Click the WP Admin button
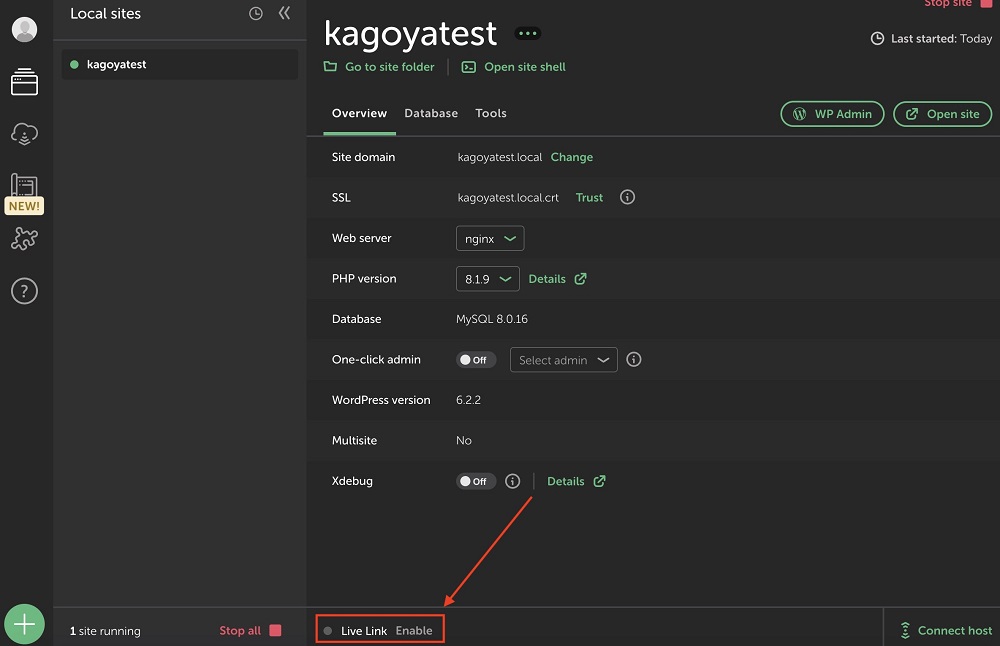The width and height of the screenshot is (1000, 646). pos(832,114)
